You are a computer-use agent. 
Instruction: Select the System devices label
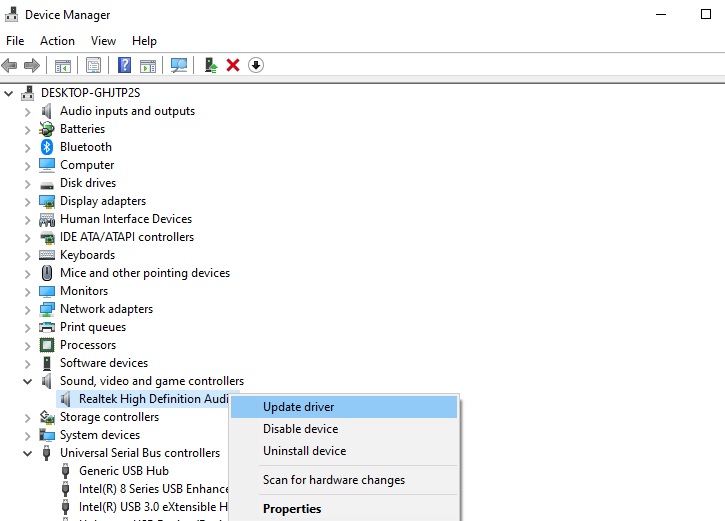coord(100,435)
